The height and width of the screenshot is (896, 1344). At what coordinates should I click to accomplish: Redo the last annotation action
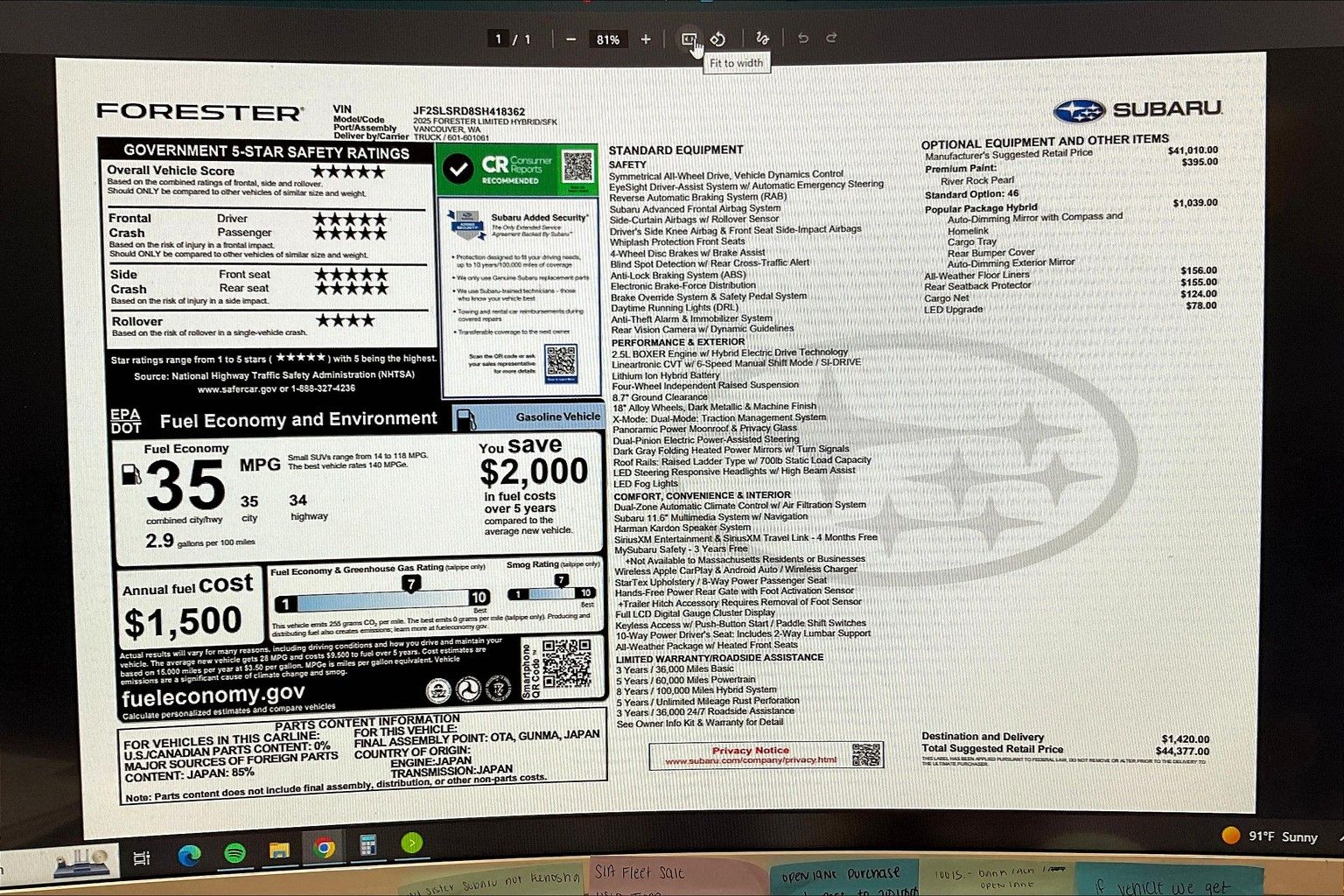[831, 38]
